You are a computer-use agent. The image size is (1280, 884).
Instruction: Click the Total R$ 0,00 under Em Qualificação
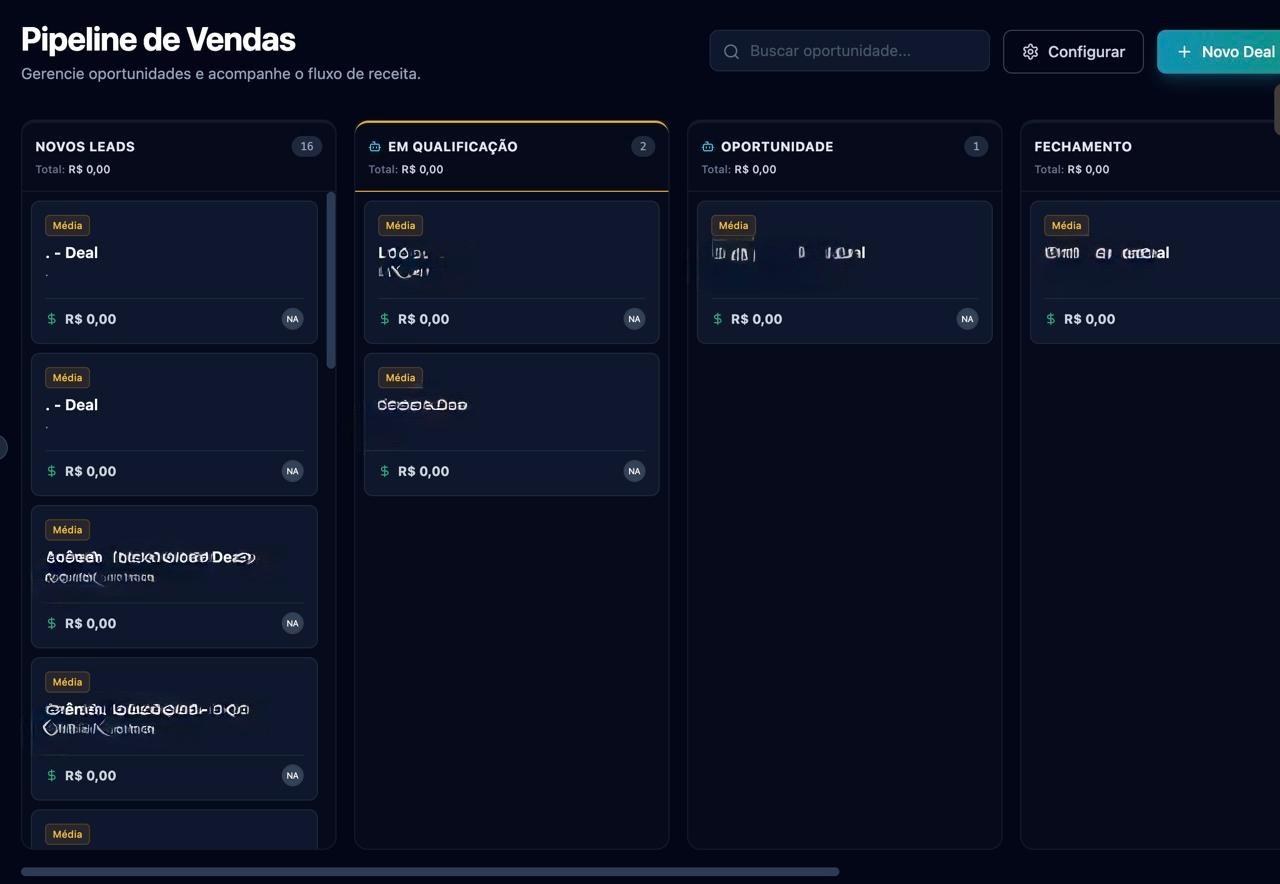coord(406,170)
